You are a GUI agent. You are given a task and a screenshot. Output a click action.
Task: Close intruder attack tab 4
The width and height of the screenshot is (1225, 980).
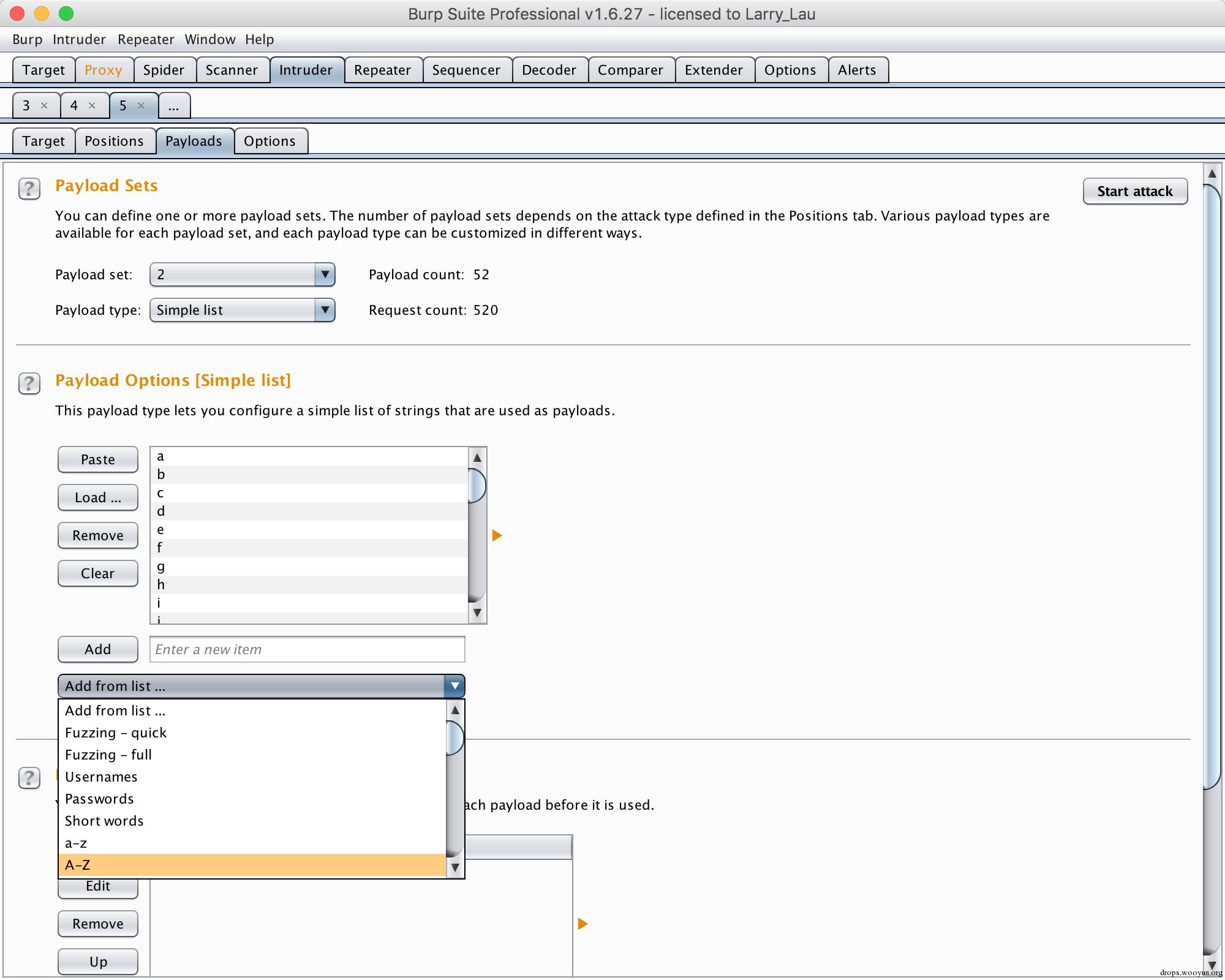pyautogui.click(x=92, y=105)
